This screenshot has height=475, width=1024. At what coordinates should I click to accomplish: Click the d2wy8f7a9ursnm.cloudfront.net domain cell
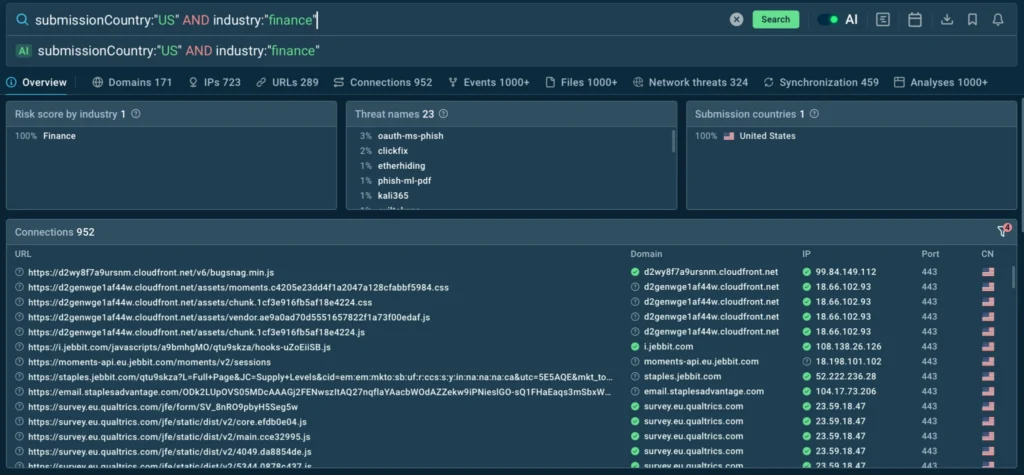[x=711, y=272]
